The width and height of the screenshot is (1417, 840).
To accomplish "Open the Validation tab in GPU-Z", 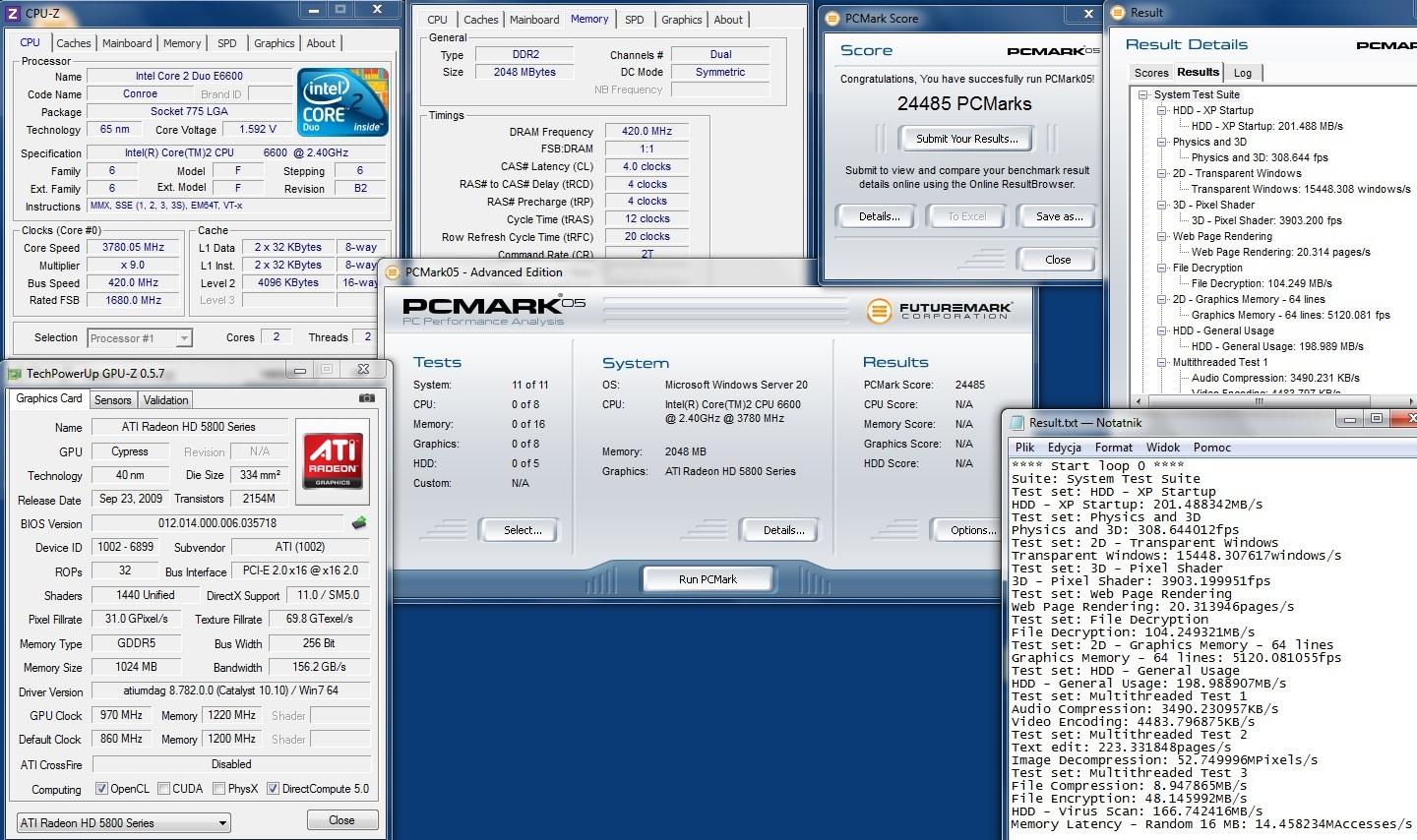I will (165, 400).
